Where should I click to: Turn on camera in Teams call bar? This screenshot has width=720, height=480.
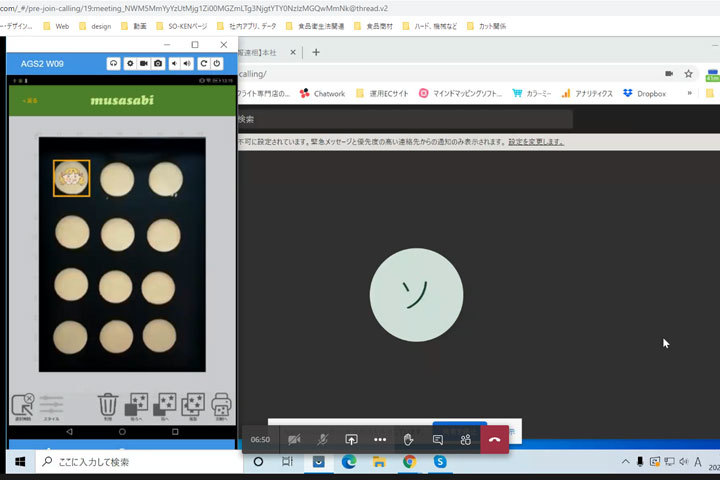[x=294, y=440]
